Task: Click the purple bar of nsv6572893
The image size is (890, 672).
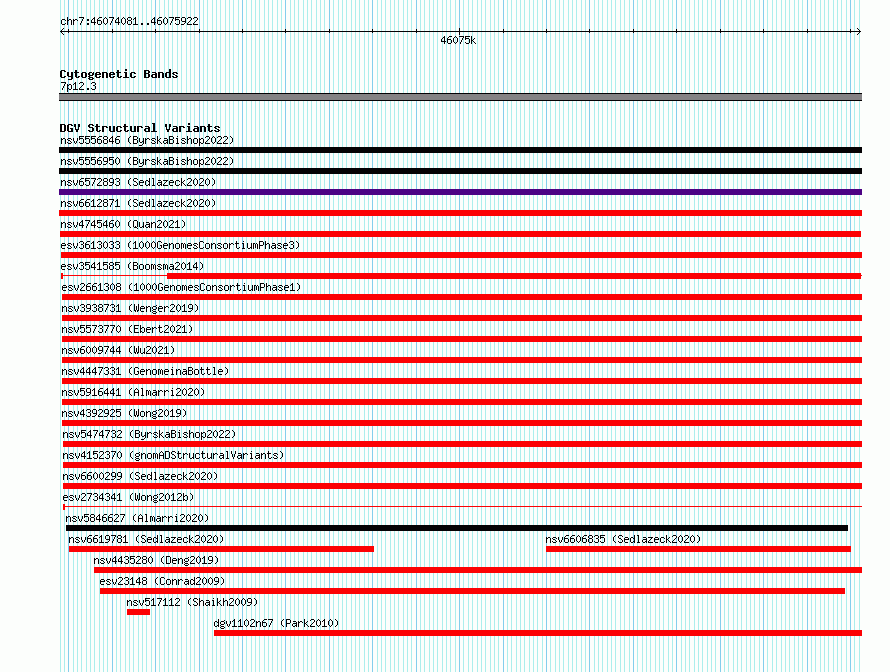Action: coord(460,192)
